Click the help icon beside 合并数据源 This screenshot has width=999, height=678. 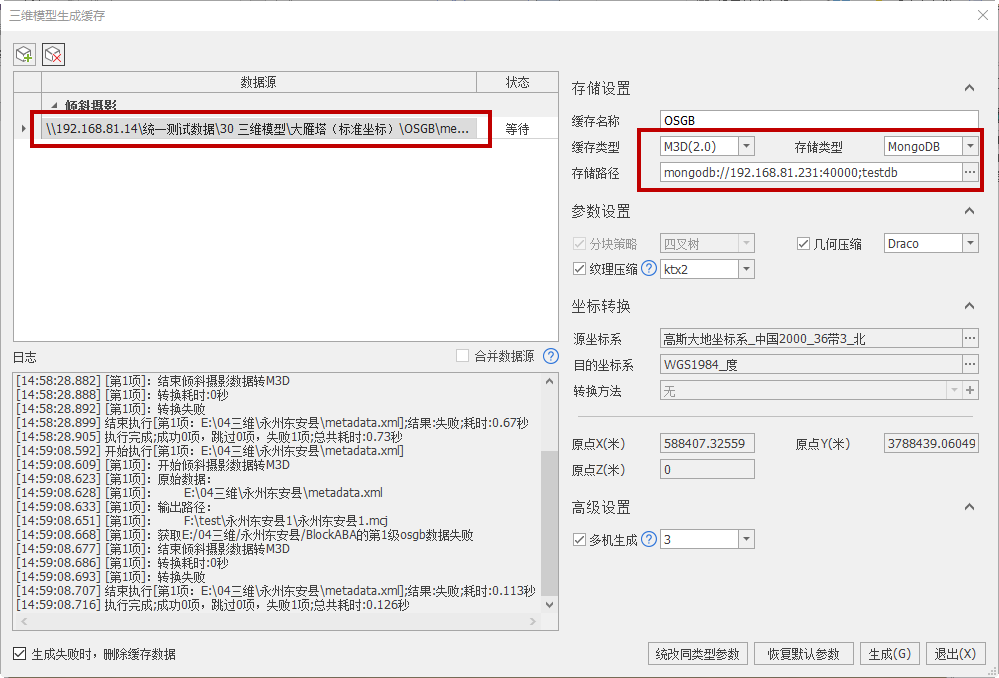(550, 356)
